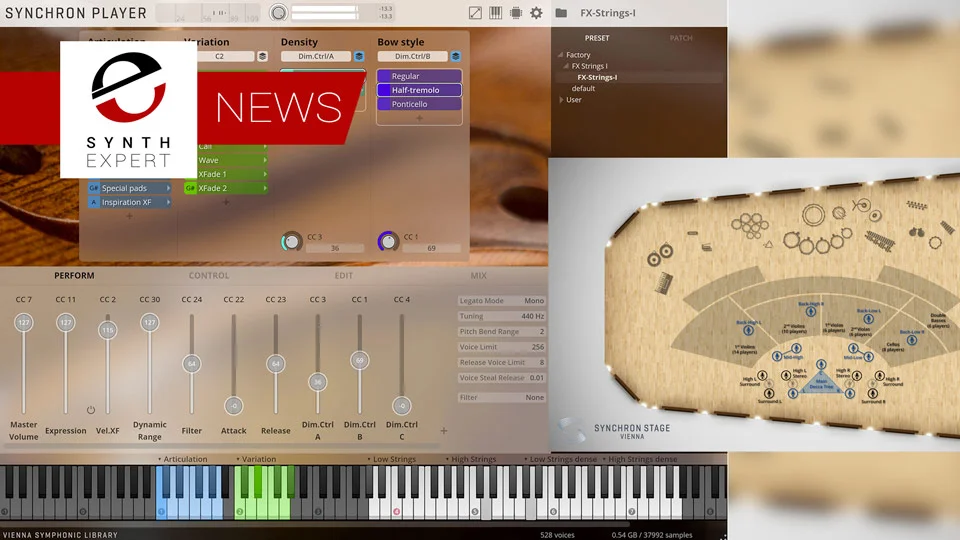Switch to the EDIT tab
The width and height of the screenshot is (960, 540).
click(343, 276)
